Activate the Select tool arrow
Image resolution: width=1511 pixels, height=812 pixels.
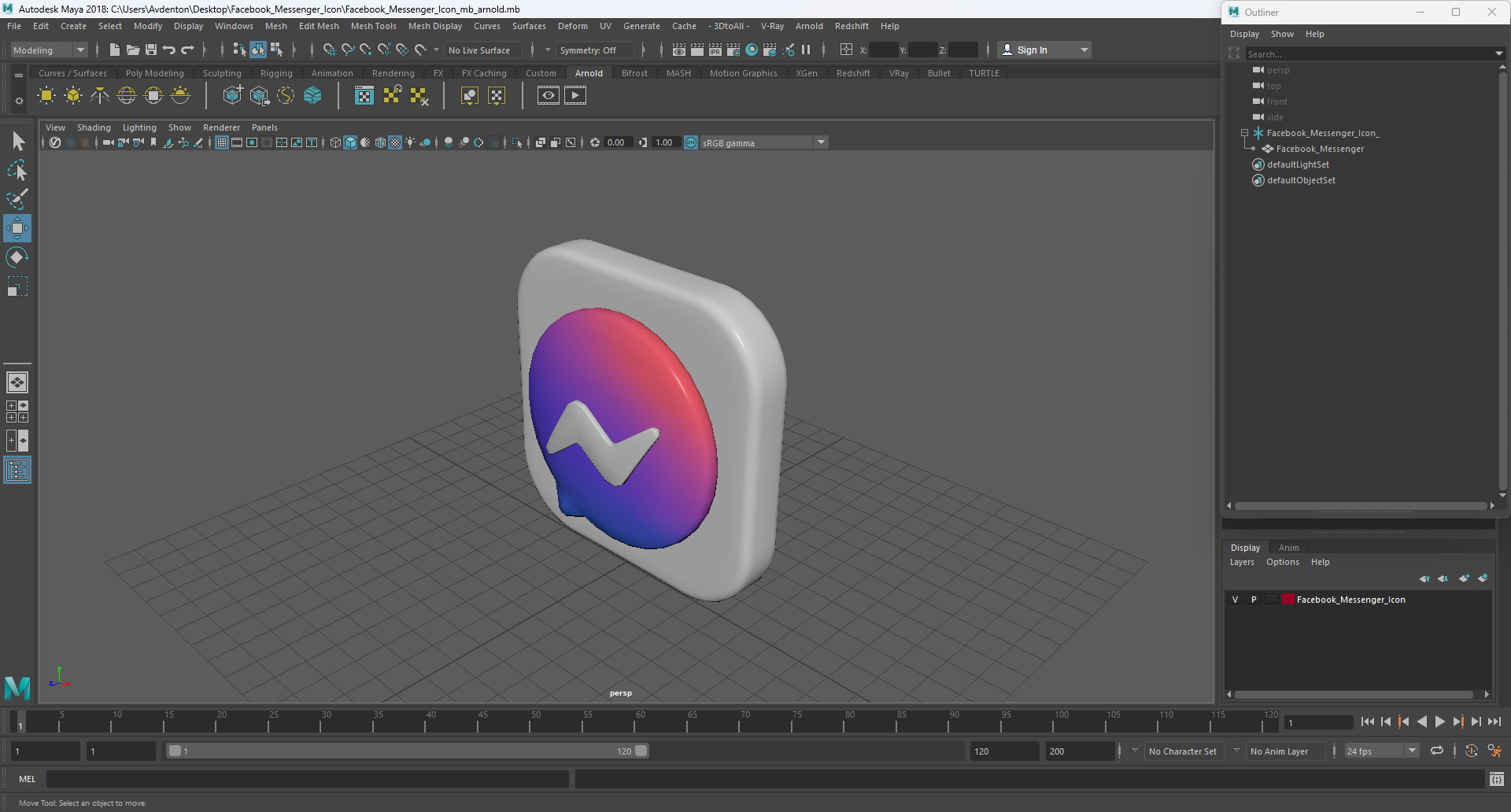coord(17,141)
